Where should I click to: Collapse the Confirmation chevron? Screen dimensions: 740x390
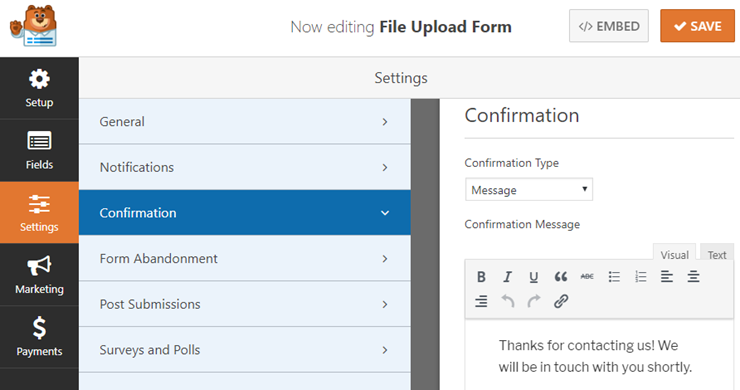point(385,213)
